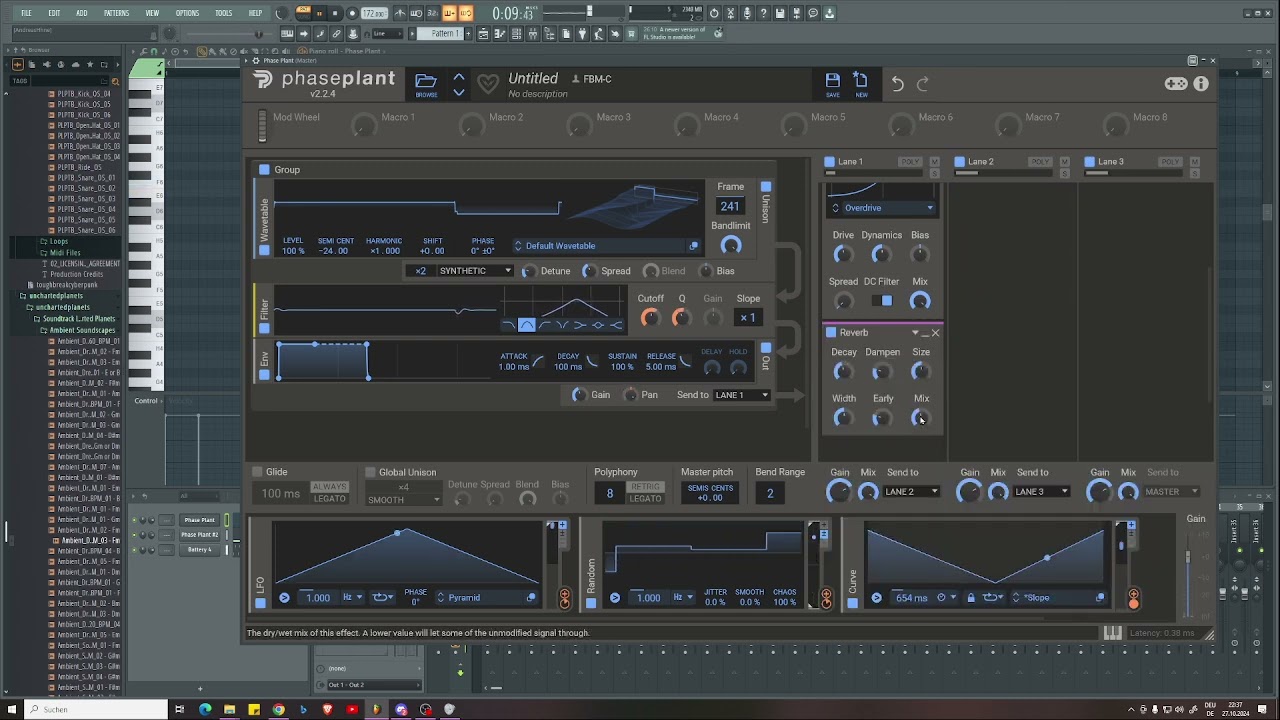Screen dimensions: 1280x720
Task: Toggle Lane 2 enable box
Action: click(x=959, y=162)
